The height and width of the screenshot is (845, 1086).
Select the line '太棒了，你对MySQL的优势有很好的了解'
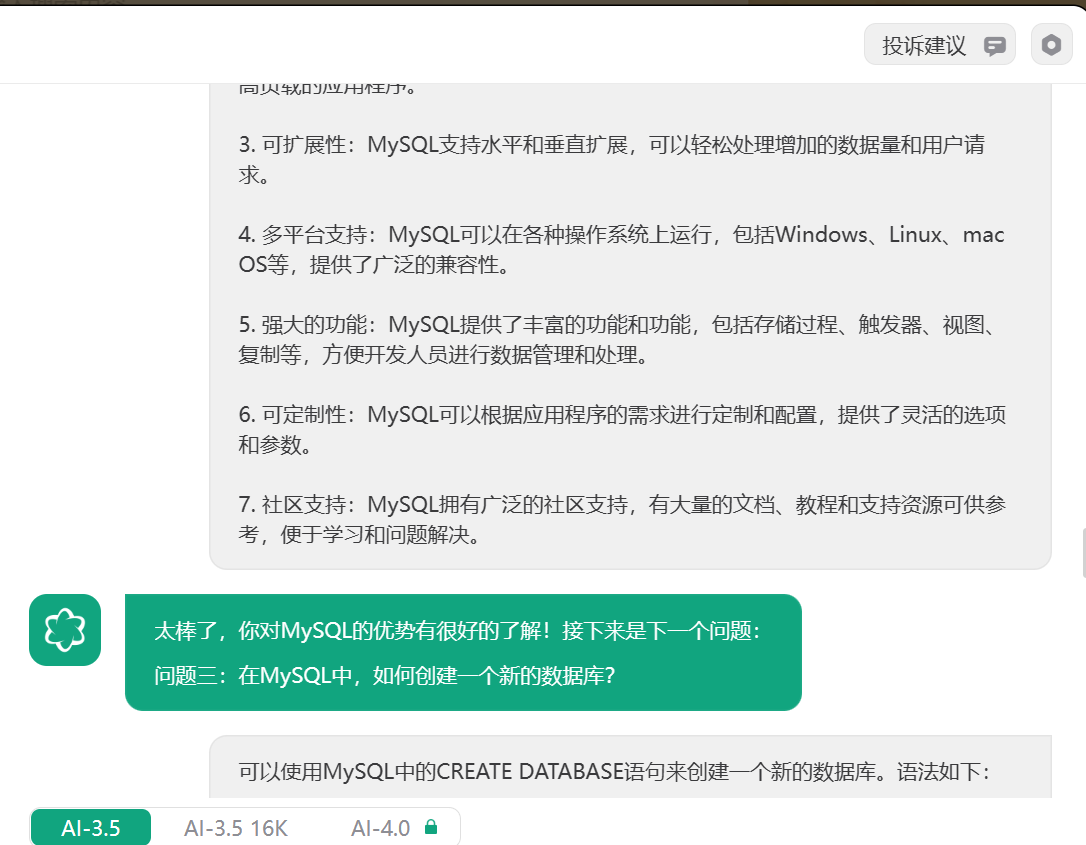click(x=457, y=631)
